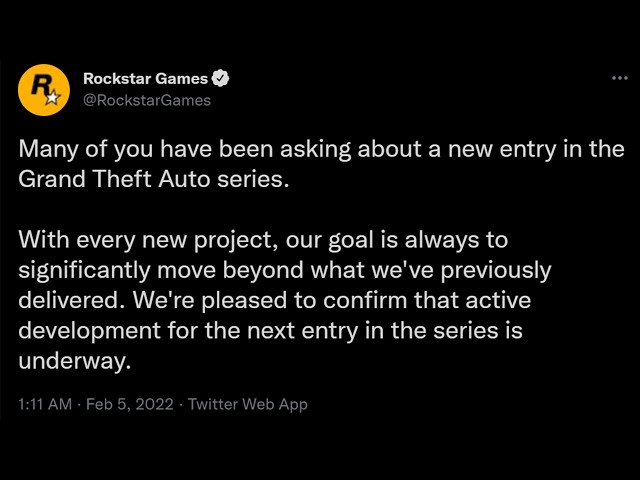Click the 1:11 AM timestamp

(45, 404)
